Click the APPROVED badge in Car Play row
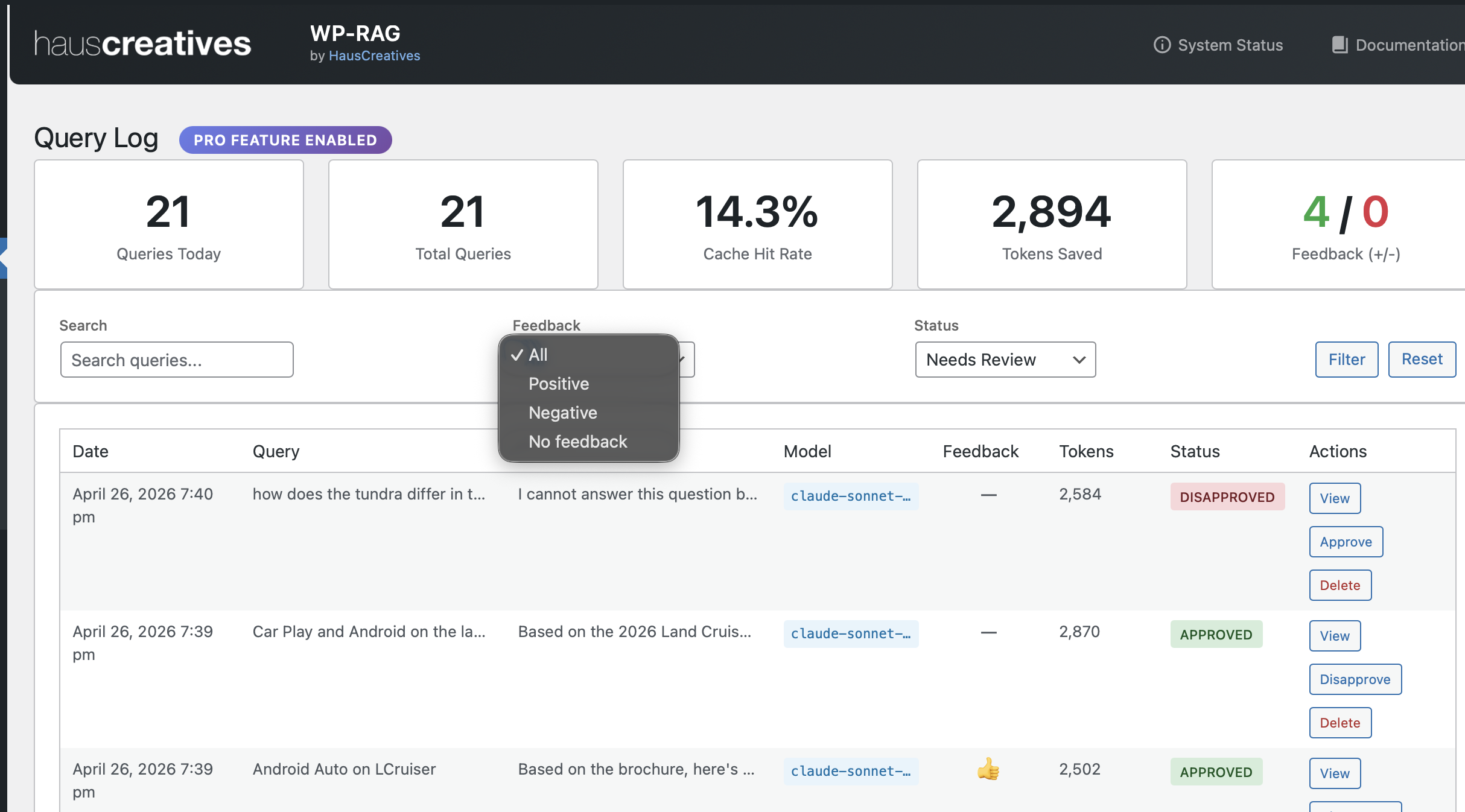Image resolution: width=1465 pixels, height=812 pixels. coord(1216,635)
